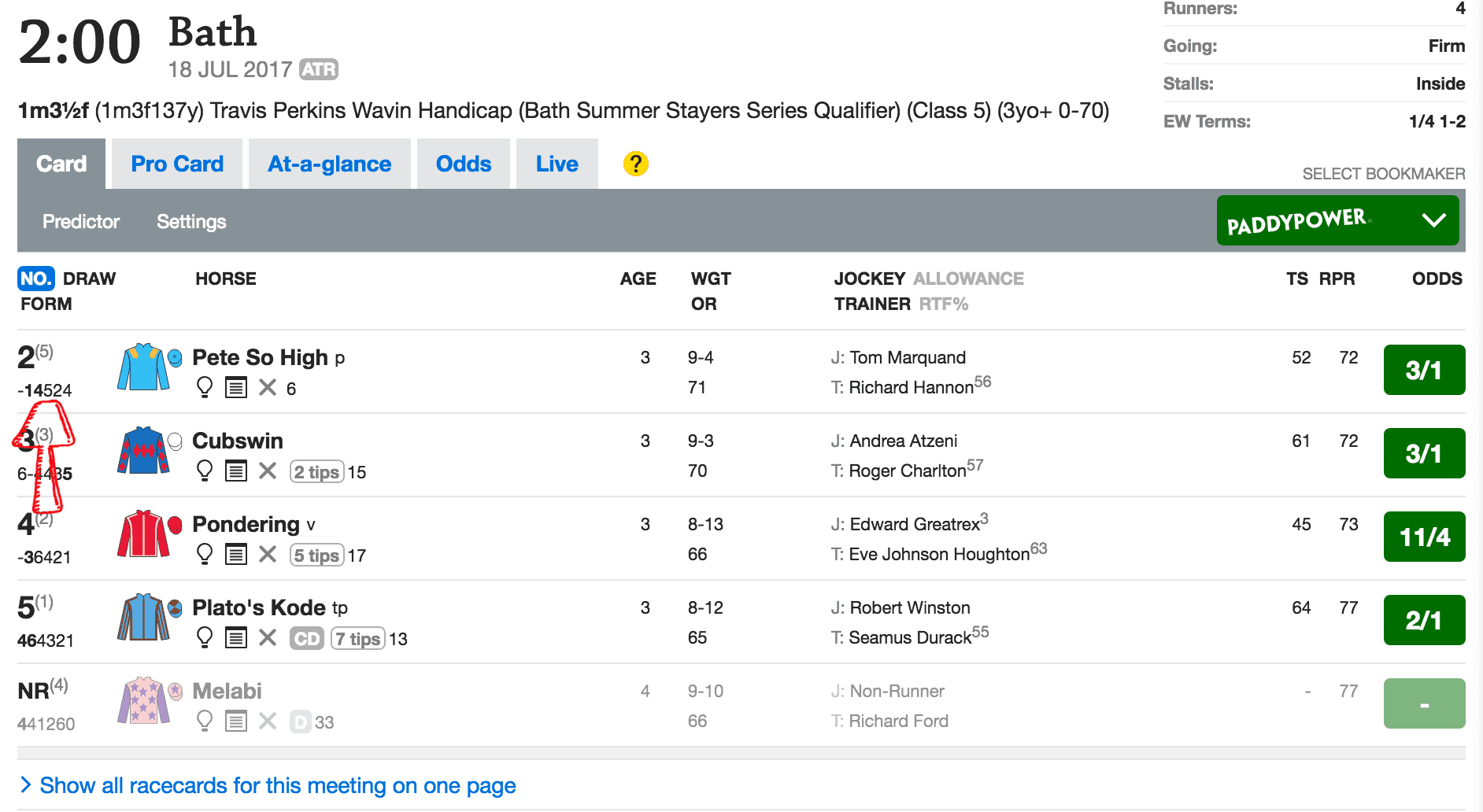Click the CD badge for Plato's Kode
Screen dimensions: 1483x812
pos(306,638)
